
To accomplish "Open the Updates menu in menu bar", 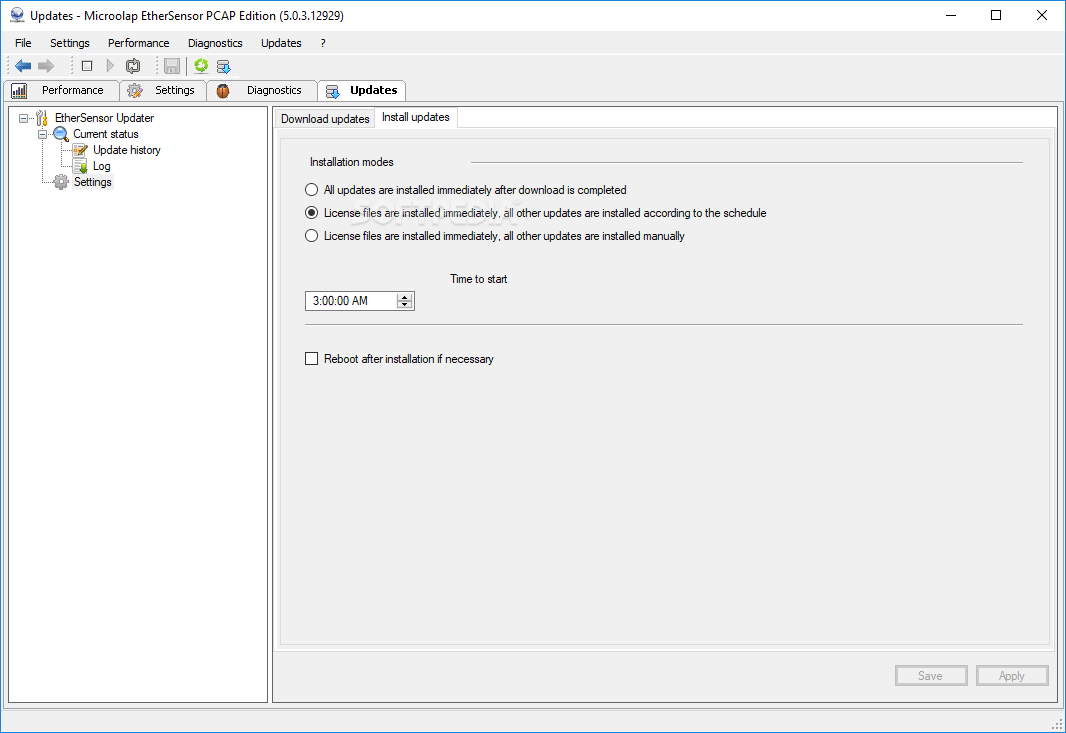I will [x=281, y=43].
